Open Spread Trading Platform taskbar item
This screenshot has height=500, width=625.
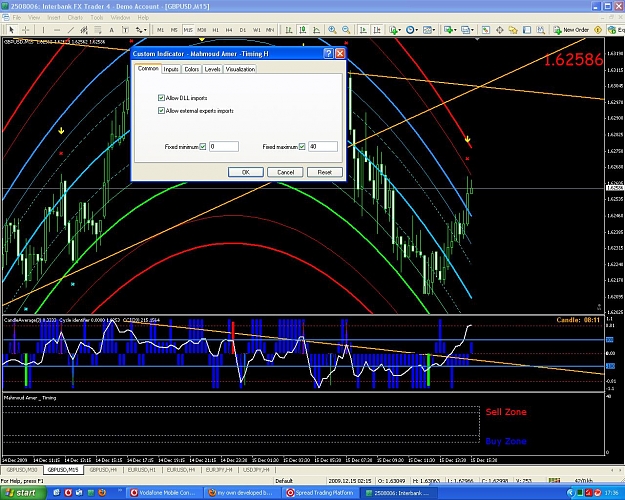[x=321, y=493]
